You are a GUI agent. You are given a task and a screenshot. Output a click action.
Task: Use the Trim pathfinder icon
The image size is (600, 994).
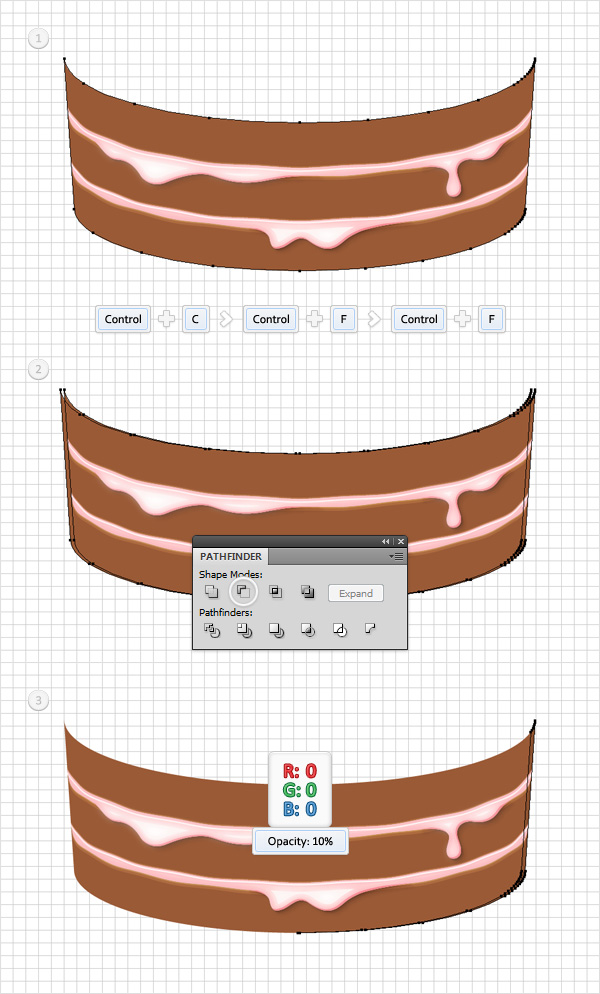(x=244, y=629)
